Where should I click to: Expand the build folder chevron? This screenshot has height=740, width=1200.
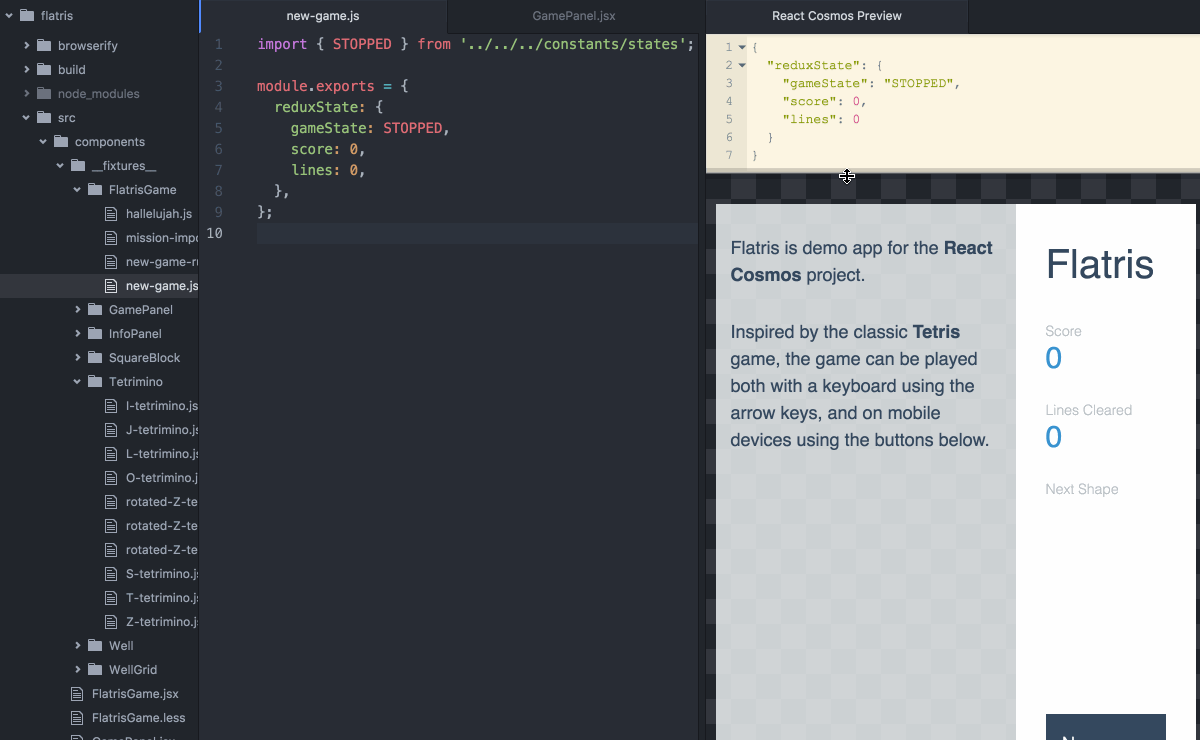tap(27, 70)
